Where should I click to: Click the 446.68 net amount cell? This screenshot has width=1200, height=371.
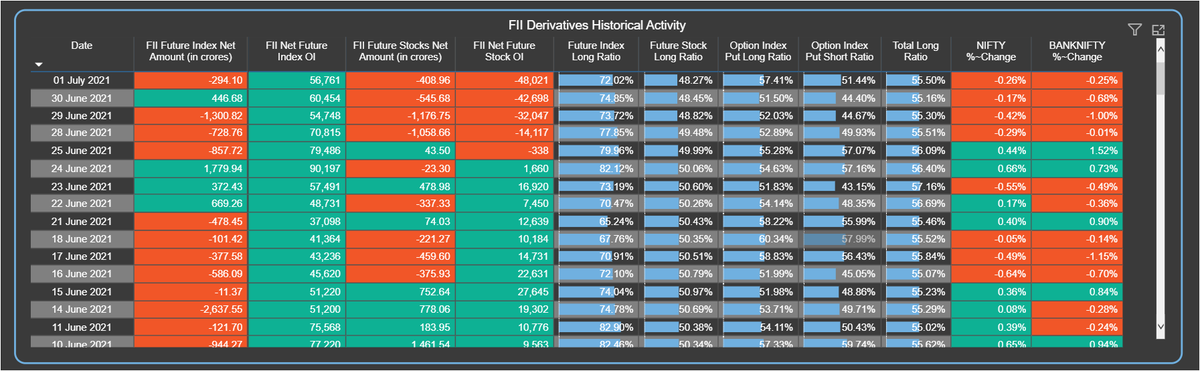click(190, 97)
